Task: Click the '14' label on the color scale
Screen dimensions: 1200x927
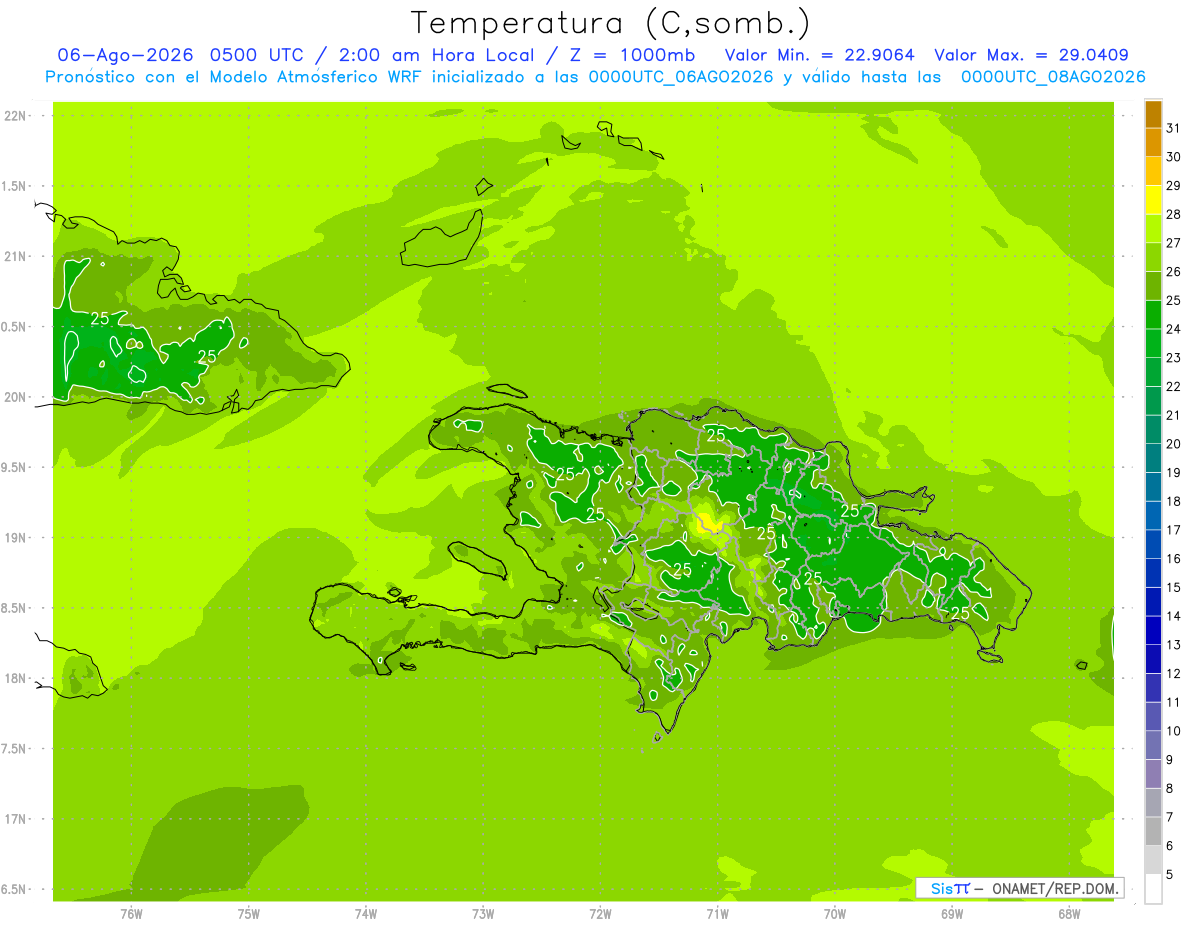Action: [1174, 616]
